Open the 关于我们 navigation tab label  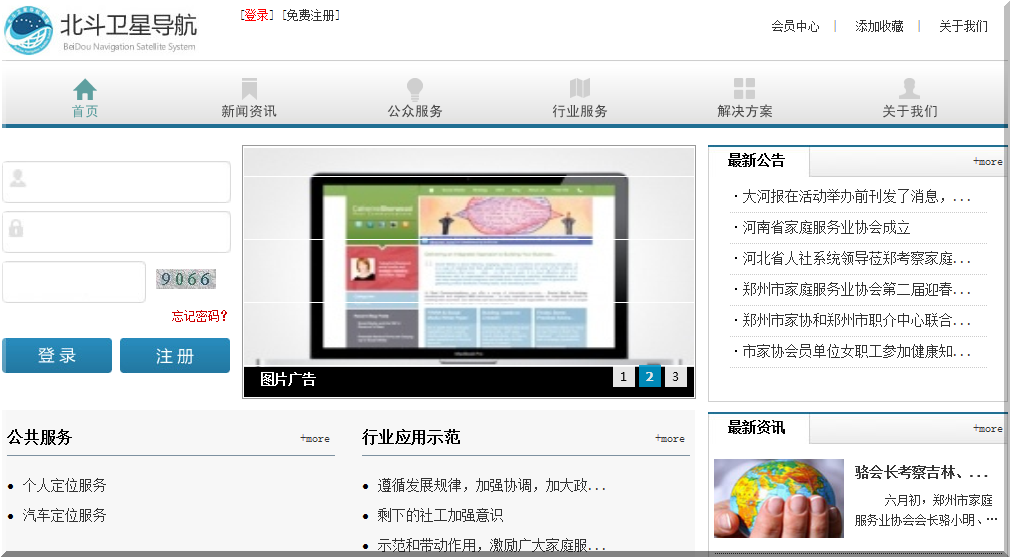(910, 111)
